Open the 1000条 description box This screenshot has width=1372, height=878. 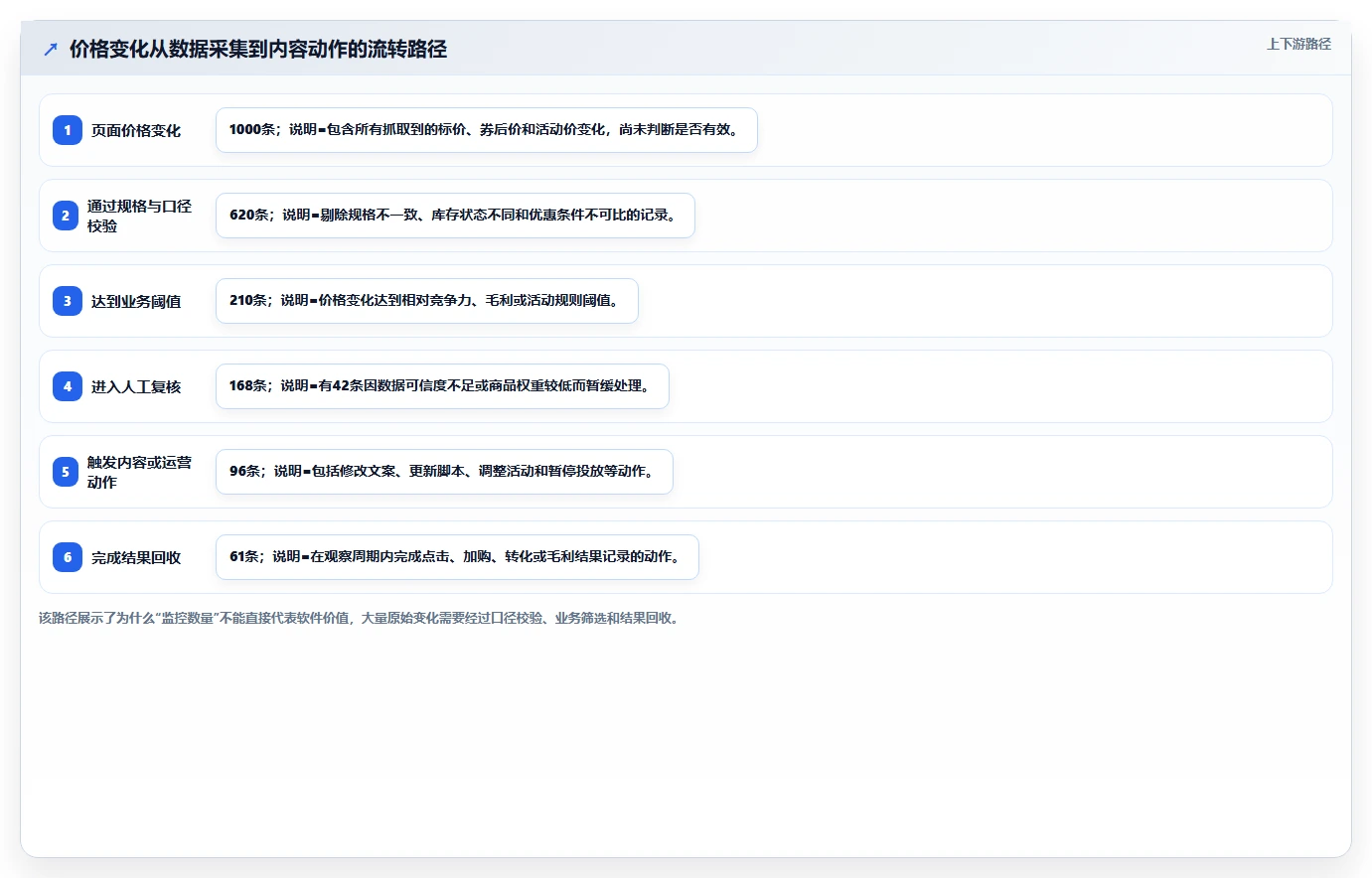[487, 130]
